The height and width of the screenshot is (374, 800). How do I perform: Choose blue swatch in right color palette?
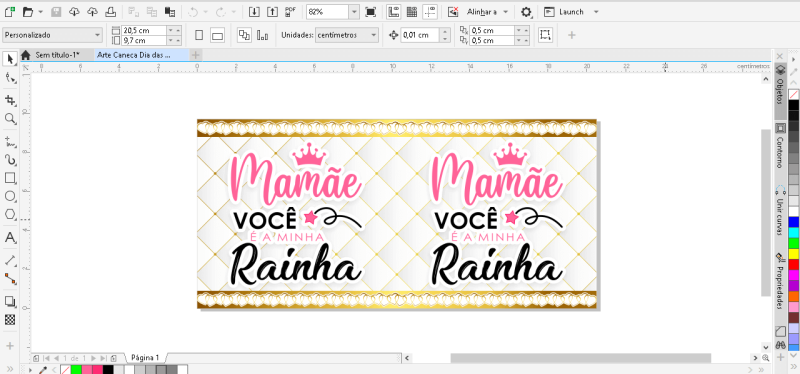(793, 222)
